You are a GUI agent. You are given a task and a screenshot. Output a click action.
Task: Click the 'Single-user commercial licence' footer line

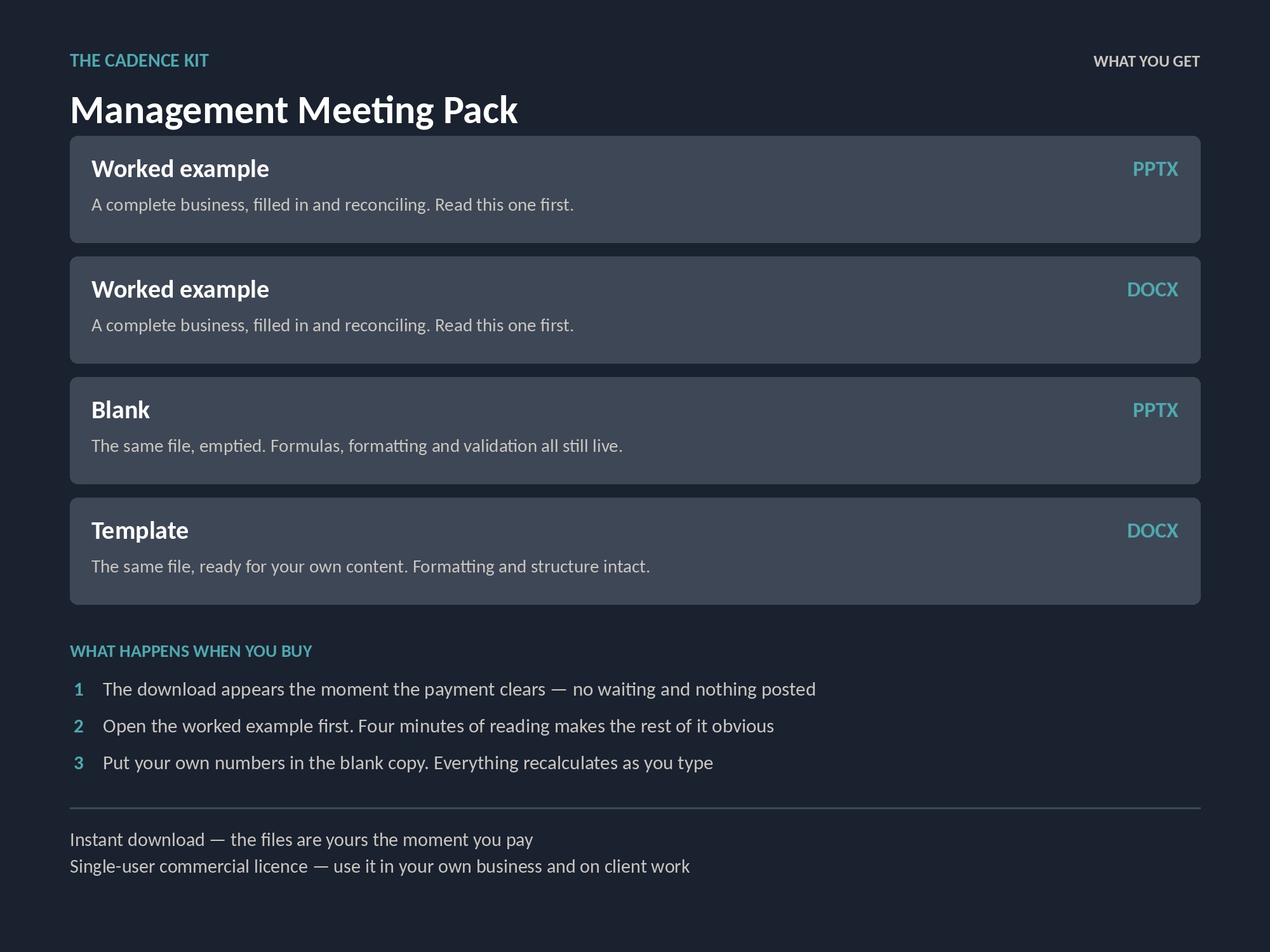click(x=380, y=866)
